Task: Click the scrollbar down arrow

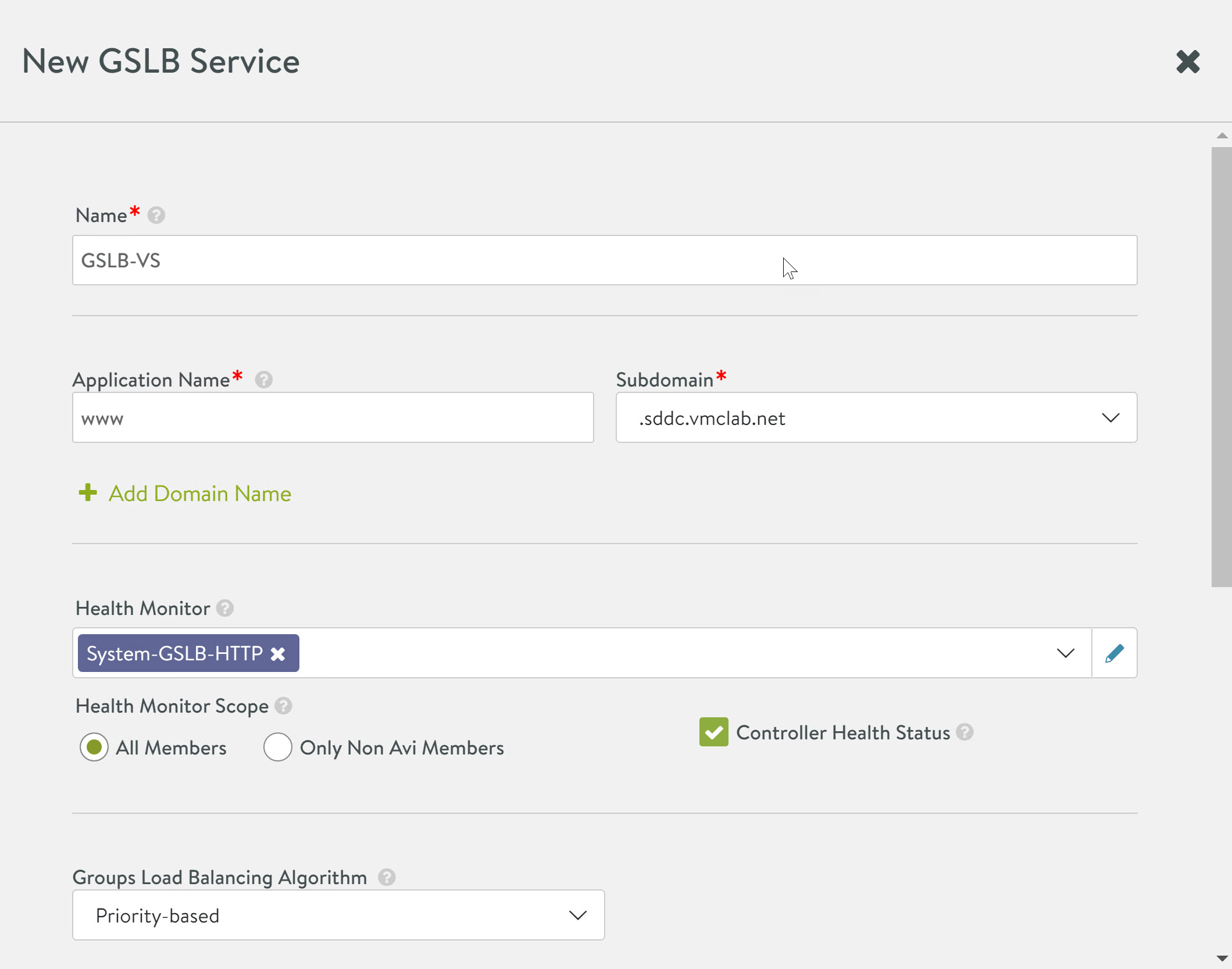Action: pyautogui.click(x=1222, y=959)
